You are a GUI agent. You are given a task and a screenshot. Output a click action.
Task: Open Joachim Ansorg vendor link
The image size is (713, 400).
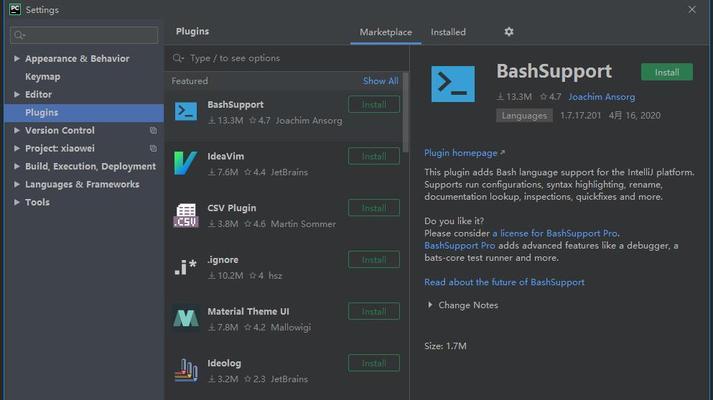coord(602,97)
